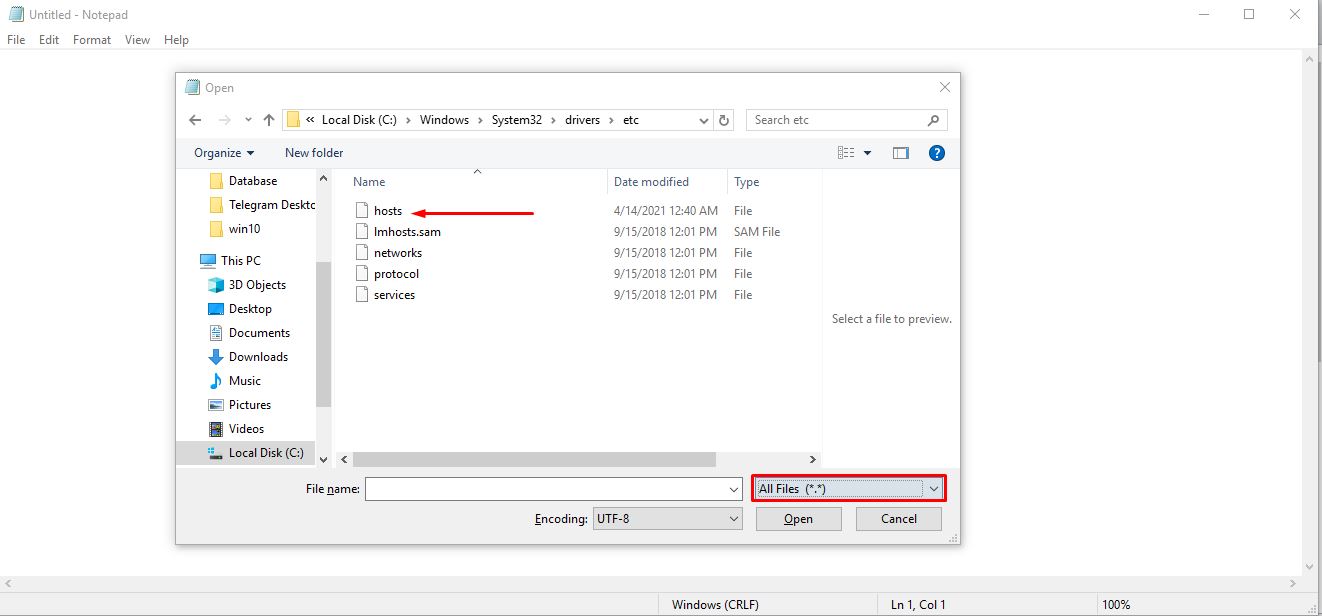The image size is (1322, 616).
Task: Open the Organize menu
Action: tap(224, 153)
